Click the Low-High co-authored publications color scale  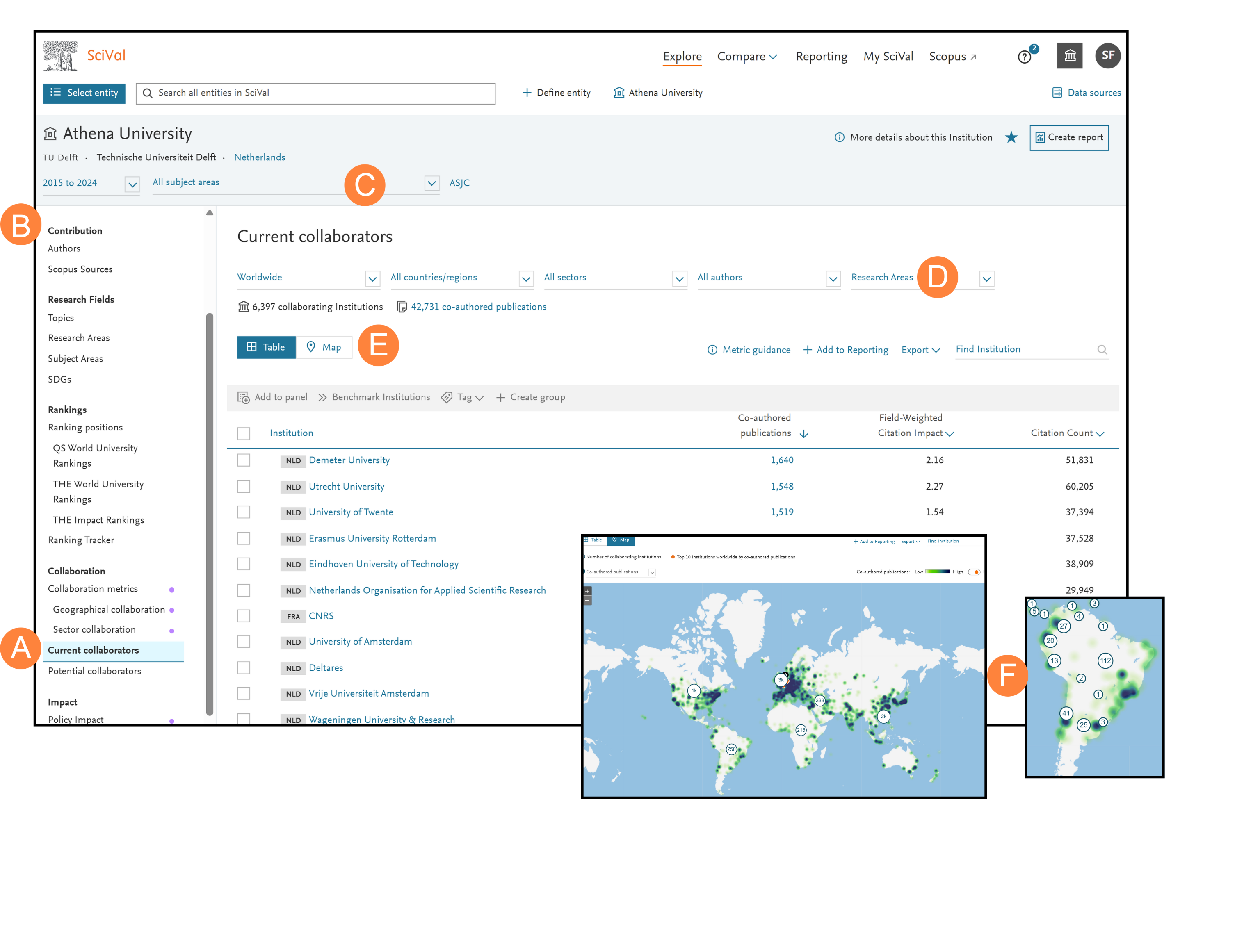[938, 571]
